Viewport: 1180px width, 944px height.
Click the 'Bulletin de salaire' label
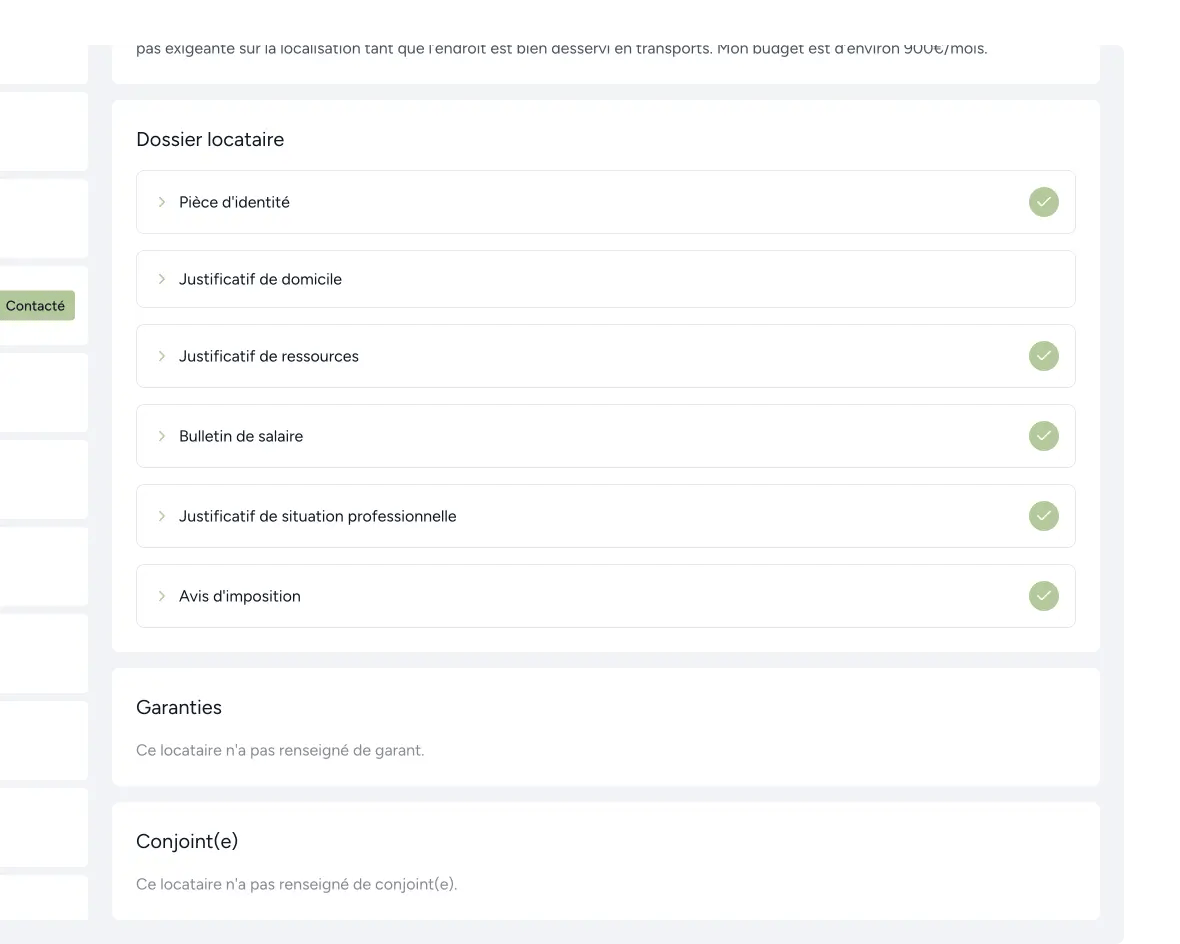click(241, 436)
